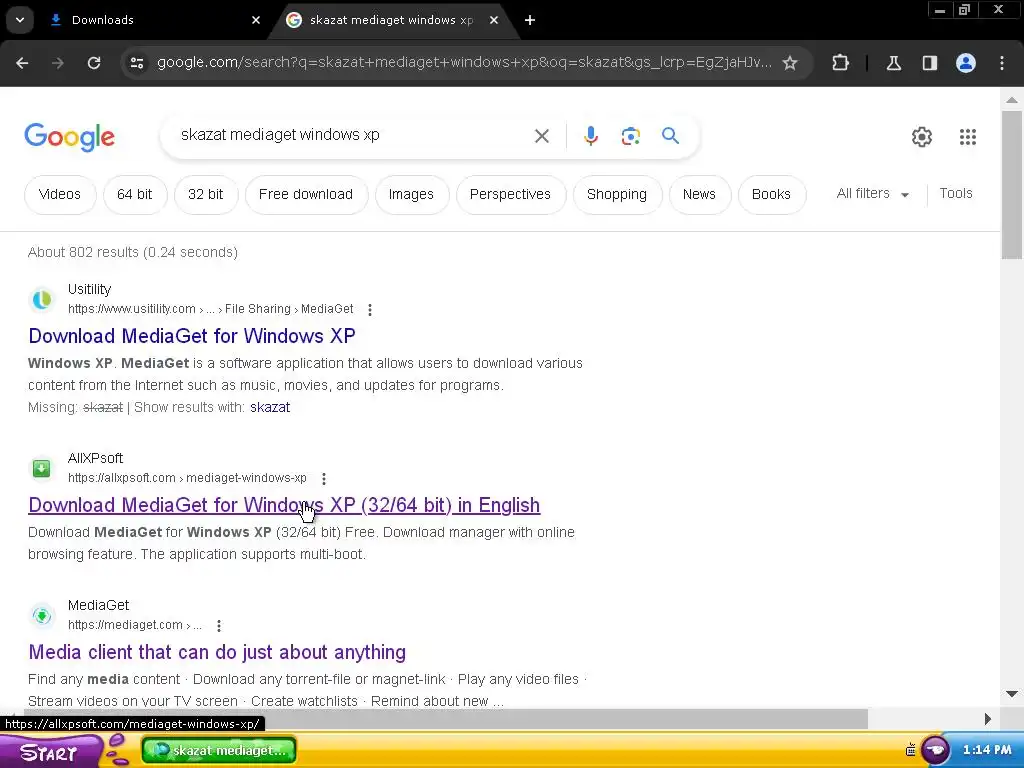Screen dimensions: 1024x768
Task: Search by image with Google Lens
Action: coord(630,136)
